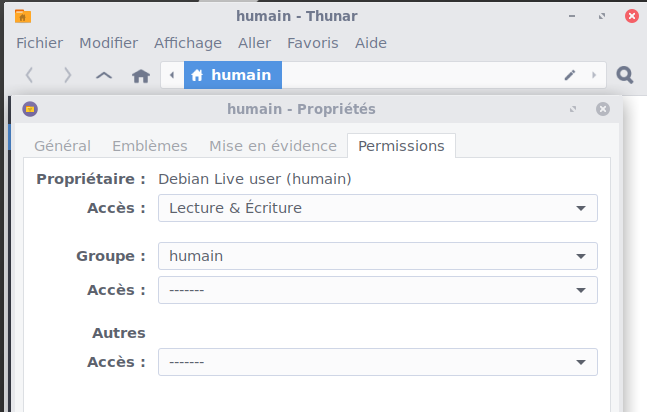Click the humain path bar button
The width and height of the screenshot is (647, 412).
(x=232, y=75)
